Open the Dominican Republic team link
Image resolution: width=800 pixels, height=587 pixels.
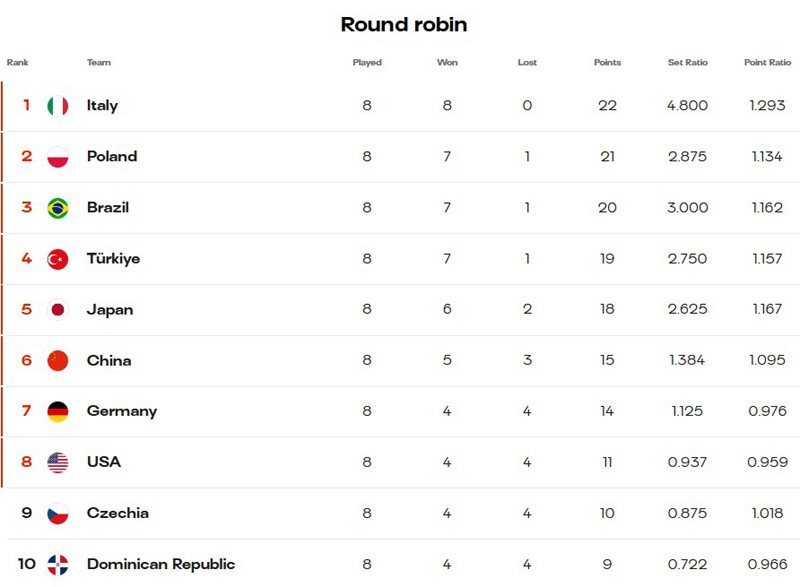coord(161,564)
